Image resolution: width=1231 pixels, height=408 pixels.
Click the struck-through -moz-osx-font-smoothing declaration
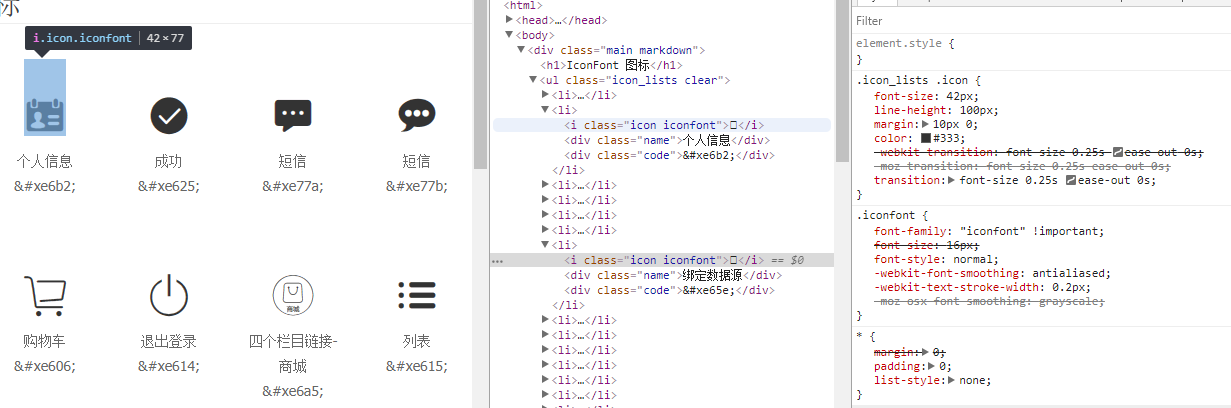988,301
